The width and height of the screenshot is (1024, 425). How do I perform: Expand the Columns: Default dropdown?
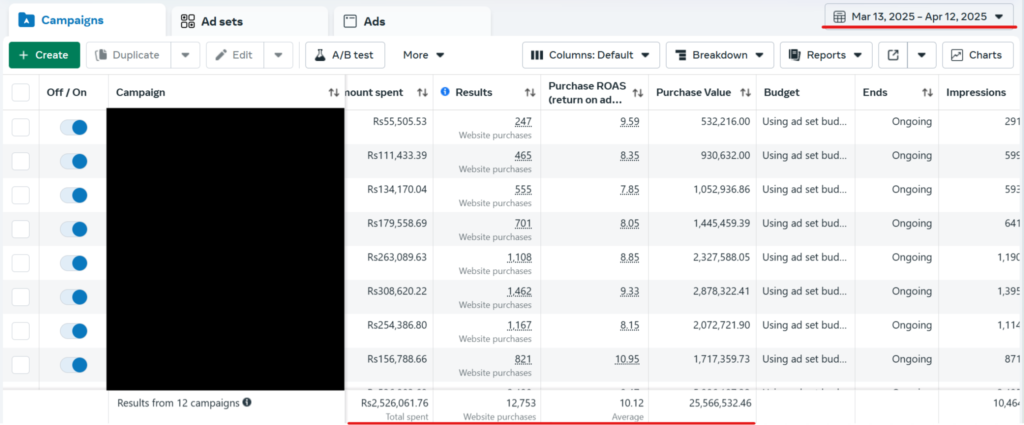click(x=591, y=55)
